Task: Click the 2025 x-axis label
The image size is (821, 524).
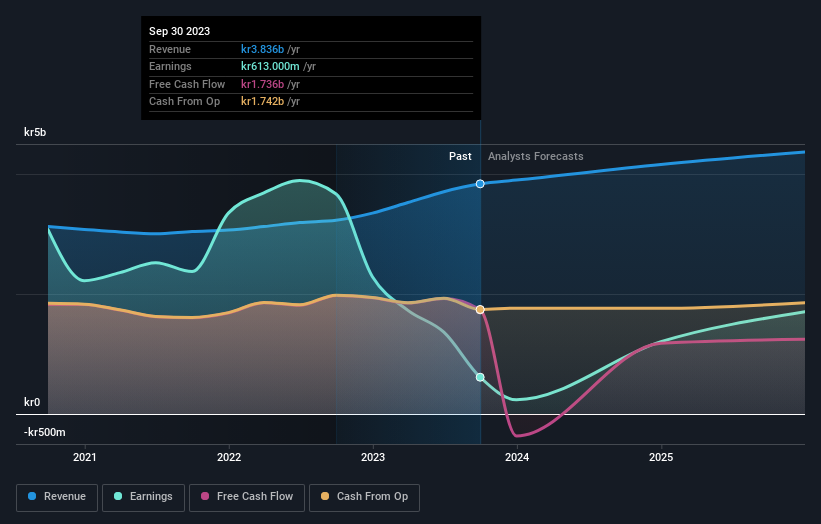Action: 661,458
